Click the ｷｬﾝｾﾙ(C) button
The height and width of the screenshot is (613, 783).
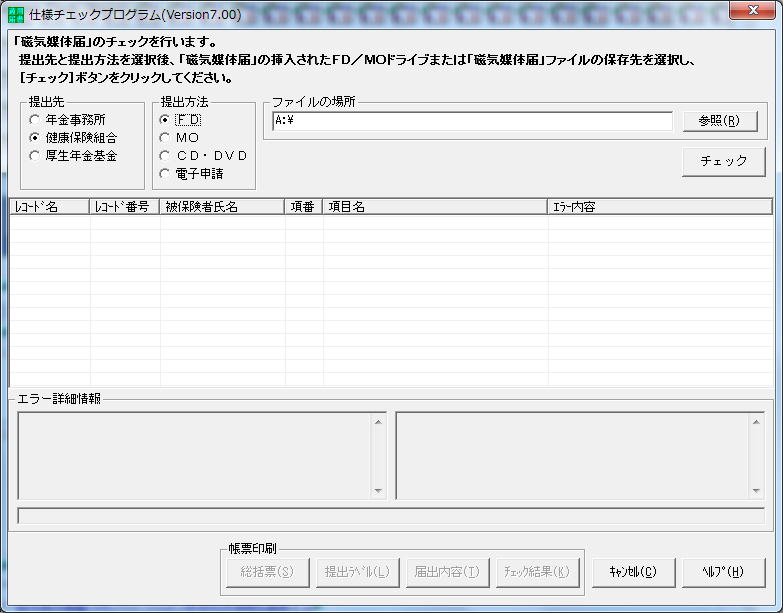[633, 572]
